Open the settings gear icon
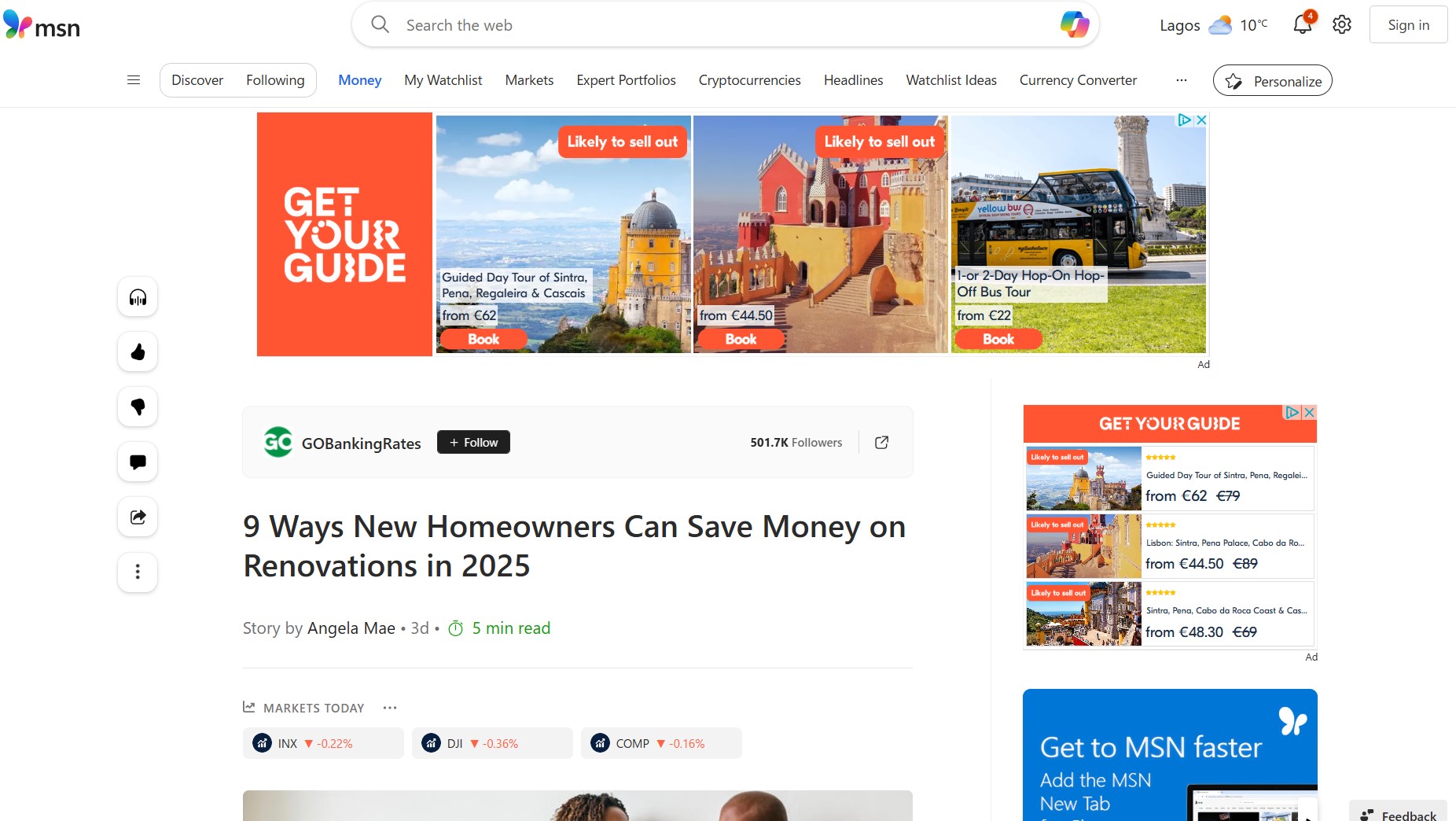The height and width of the screenshot is (821, 1456). click(1342, 24)
